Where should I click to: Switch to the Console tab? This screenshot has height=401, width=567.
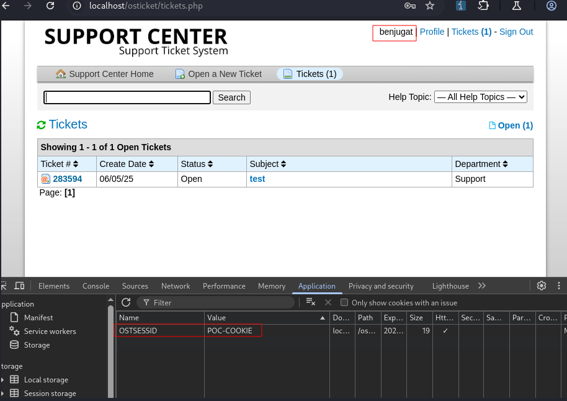(x=95, y=286)
